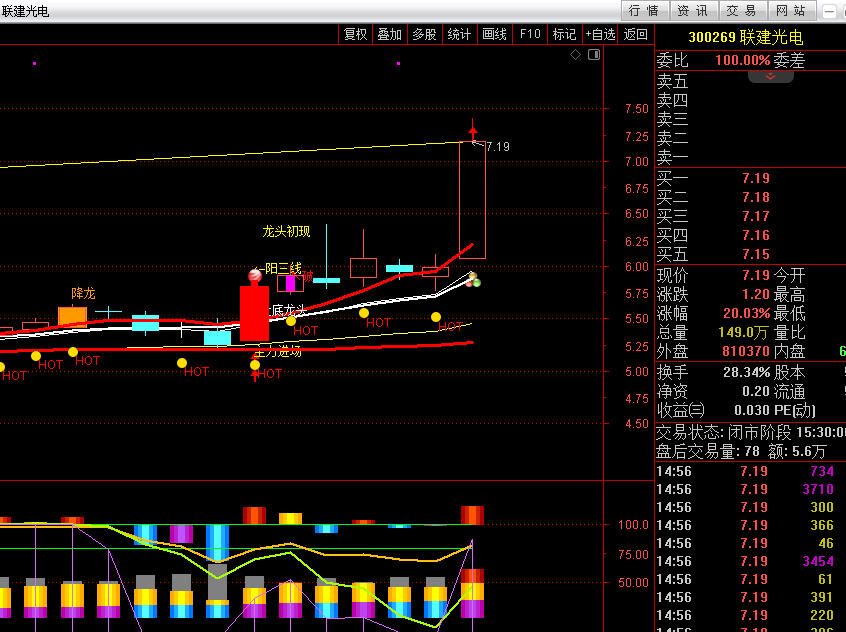Click the diamond icon above the chart

(575, 55)
